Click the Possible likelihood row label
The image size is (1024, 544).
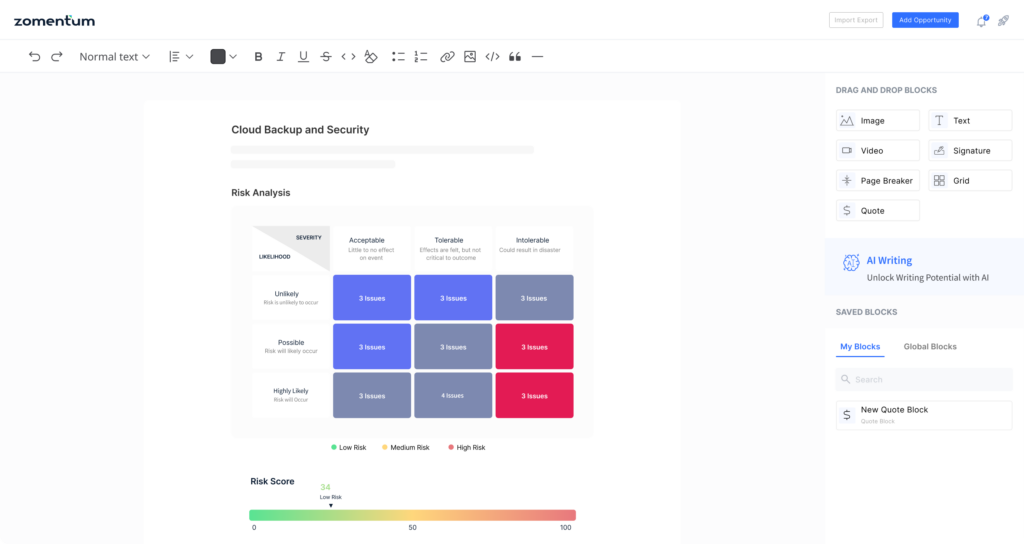click(x=291, y=347)
